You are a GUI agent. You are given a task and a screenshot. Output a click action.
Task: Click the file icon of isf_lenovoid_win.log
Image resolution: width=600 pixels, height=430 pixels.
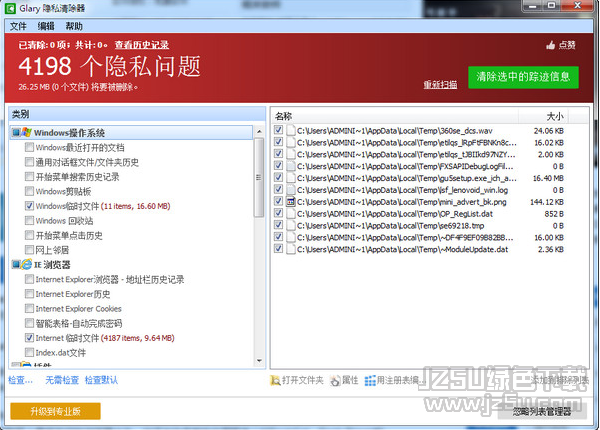click(x=291, y=190)
